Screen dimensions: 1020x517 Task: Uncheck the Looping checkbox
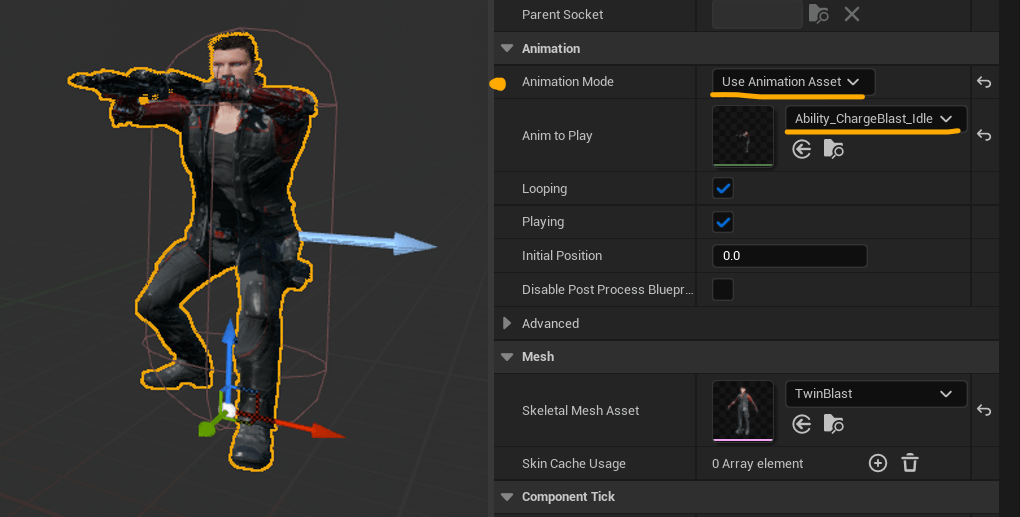click(x=723, y=189)
